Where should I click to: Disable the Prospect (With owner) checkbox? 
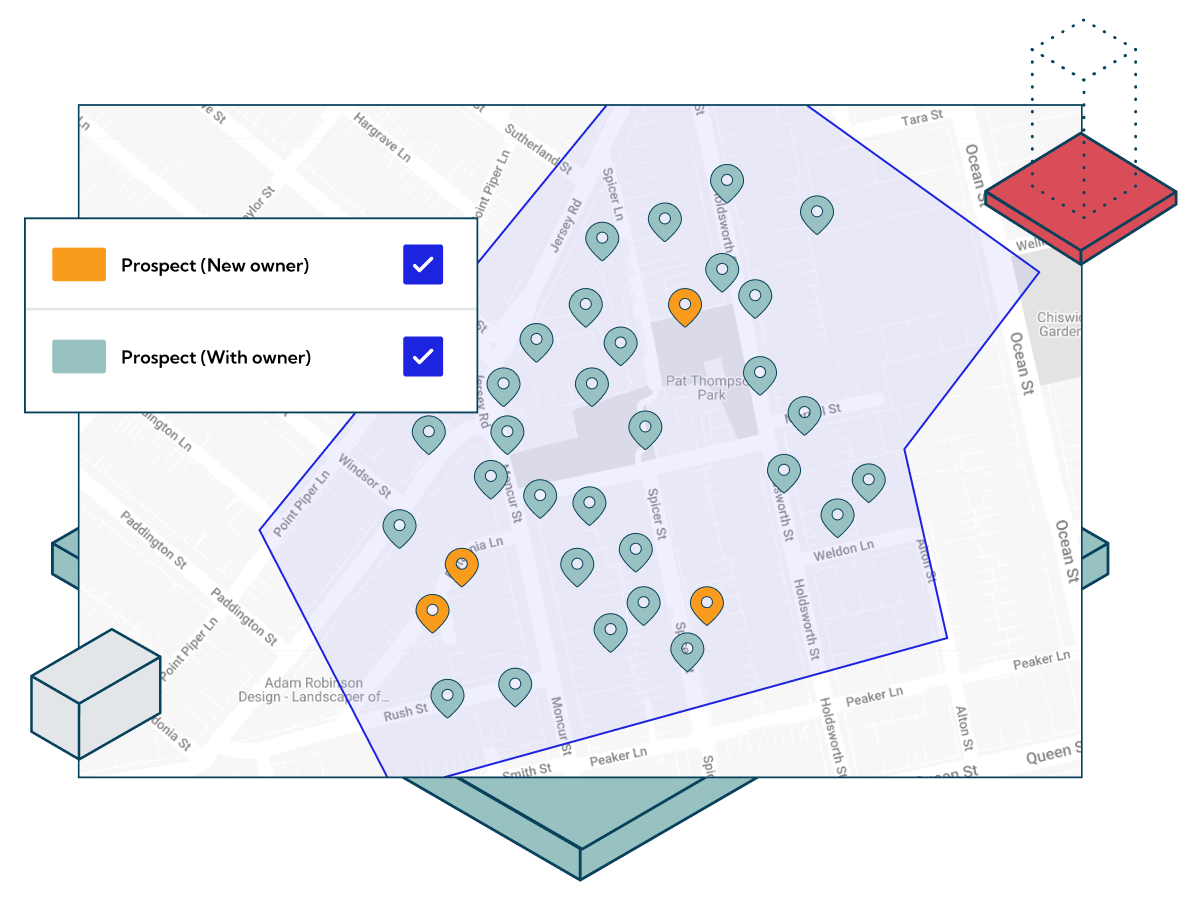[x=422, y=356]
